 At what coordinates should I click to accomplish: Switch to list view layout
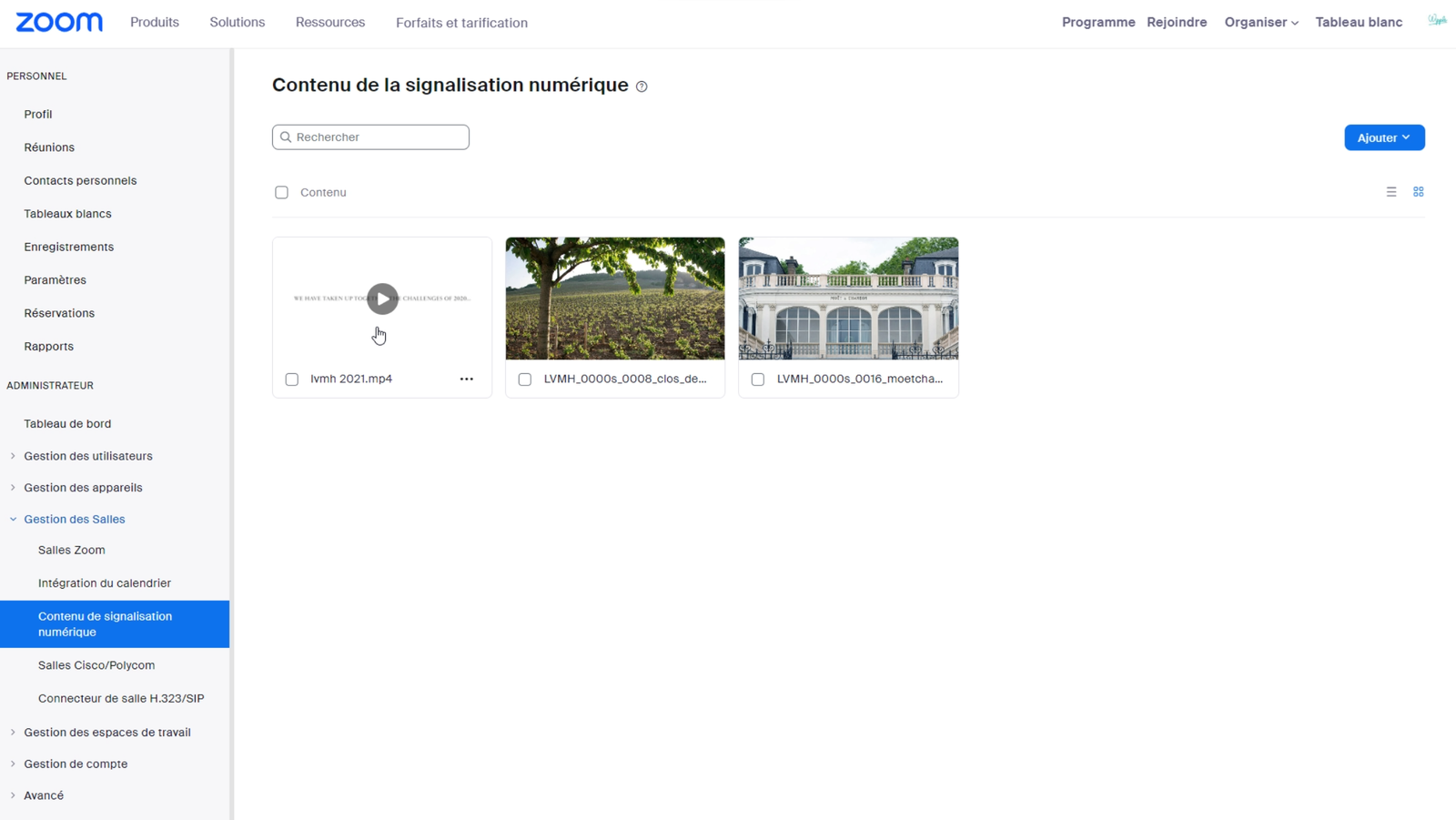pos(1391,192)
